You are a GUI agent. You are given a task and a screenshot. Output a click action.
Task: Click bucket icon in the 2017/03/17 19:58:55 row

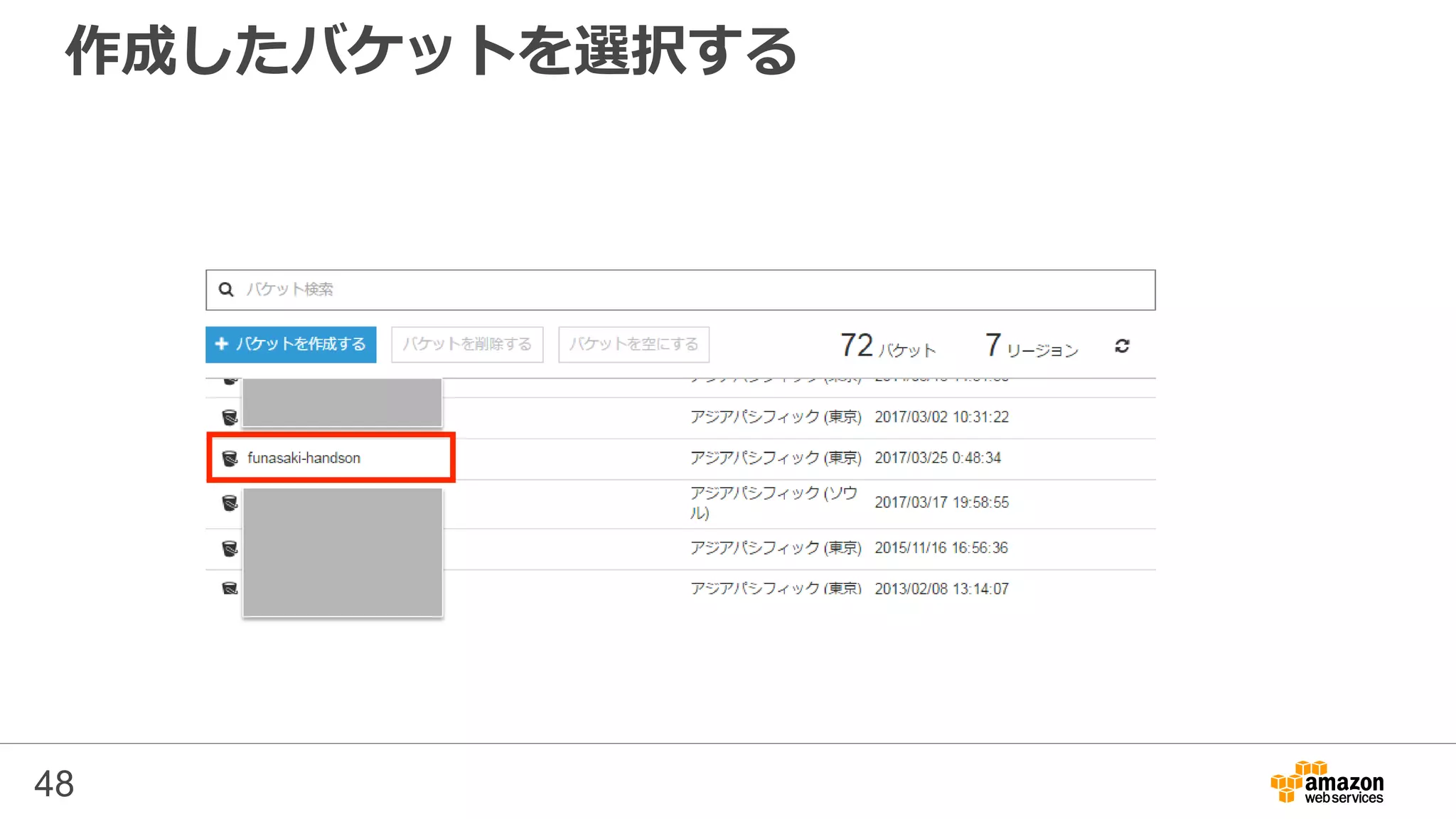pos(230,503)
